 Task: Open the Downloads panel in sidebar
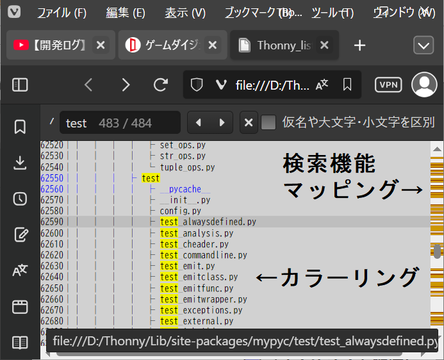click(x=20, y=163)
